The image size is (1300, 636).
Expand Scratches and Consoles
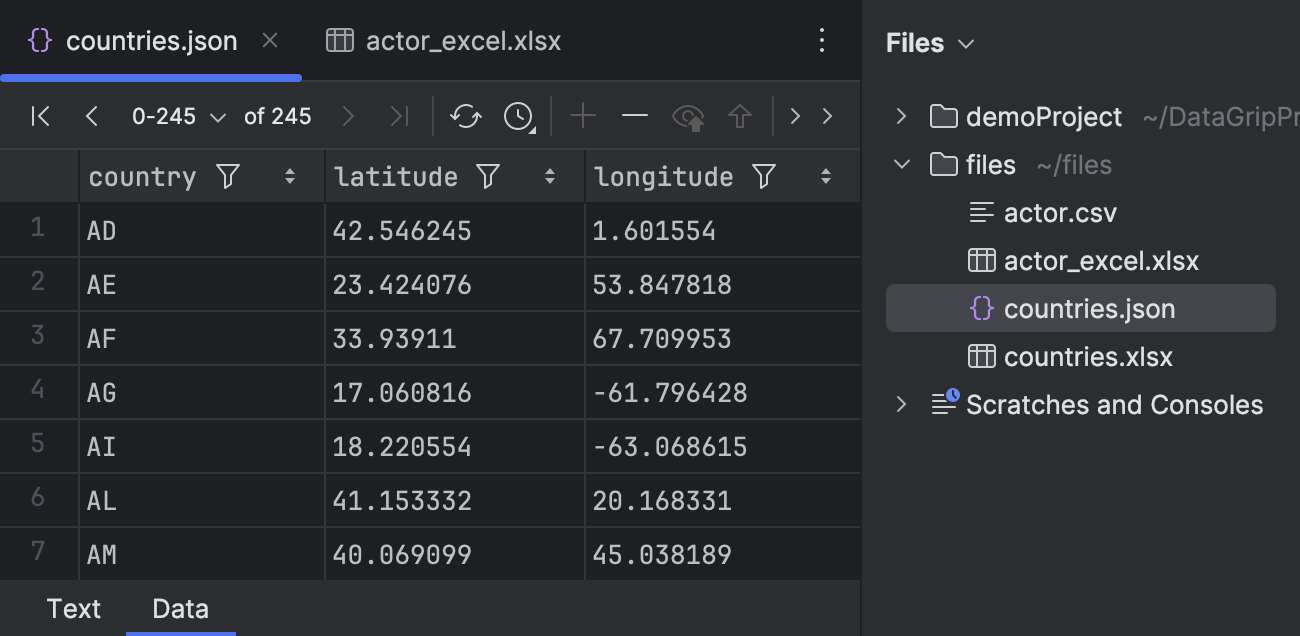click(x=903, y=404)
